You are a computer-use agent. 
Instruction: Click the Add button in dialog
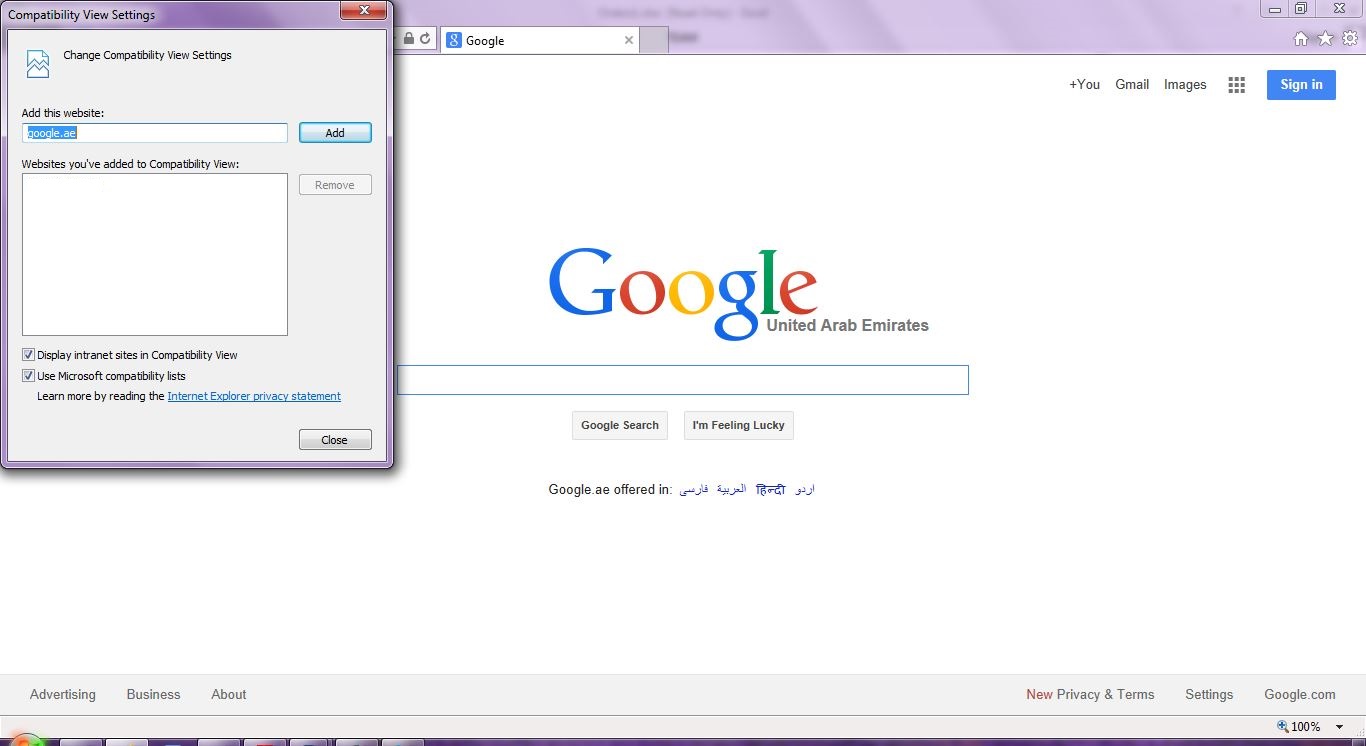tap(335, 133)
